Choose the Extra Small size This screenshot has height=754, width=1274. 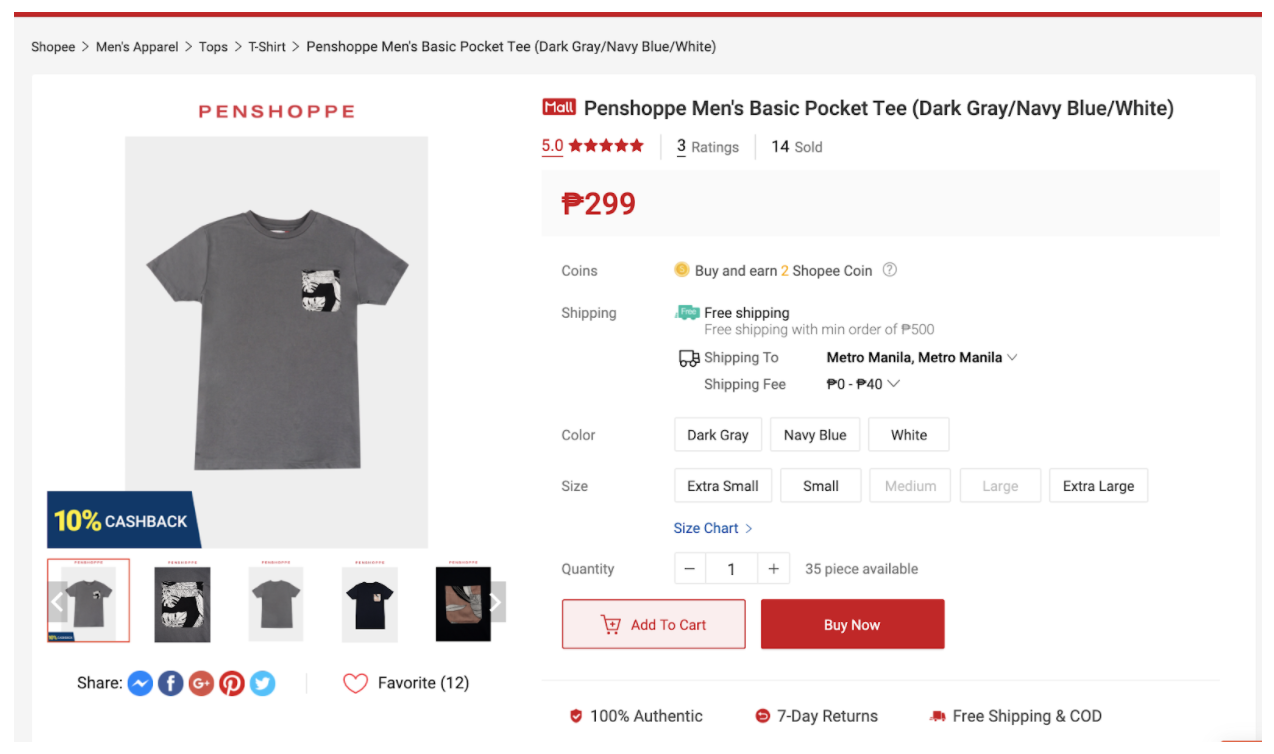(x=722, y=485)
